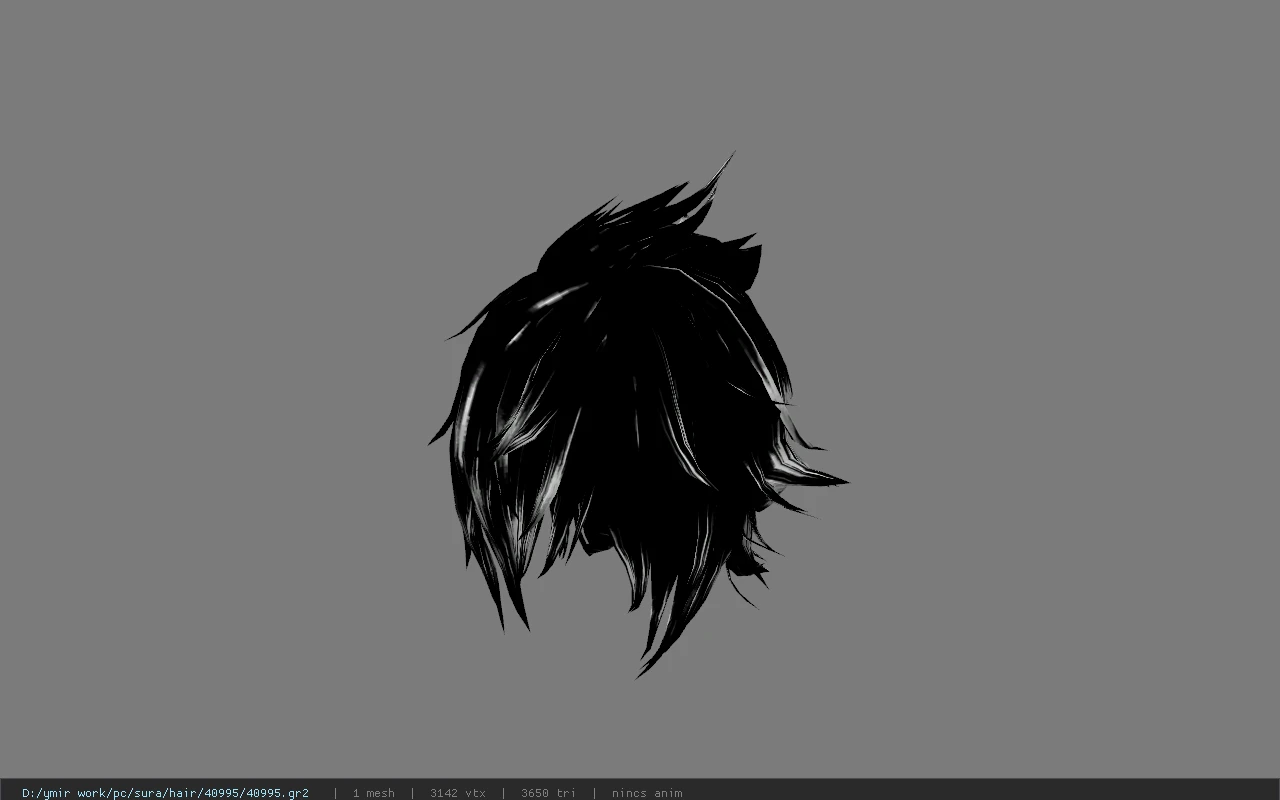Click the "nincs anim" status entry
Screen dimensions: 1280x800
tap(647, 793)
